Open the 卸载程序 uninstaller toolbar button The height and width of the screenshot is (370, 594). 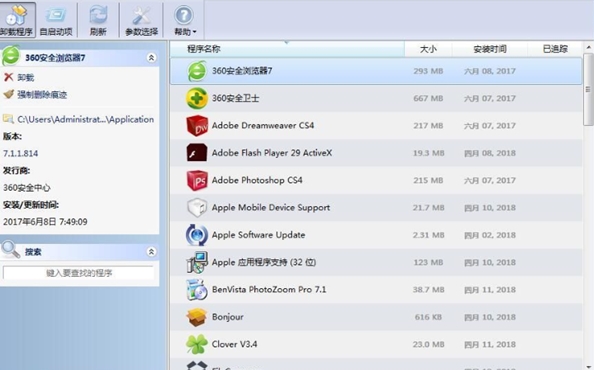pos(17,20)
